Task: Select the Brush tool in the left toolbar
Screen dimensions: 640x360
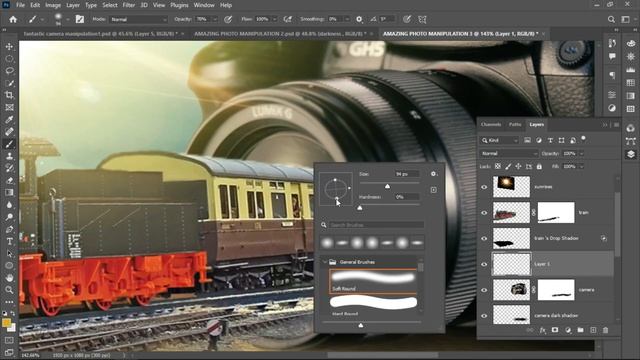Action: click(x=9, y=144)
